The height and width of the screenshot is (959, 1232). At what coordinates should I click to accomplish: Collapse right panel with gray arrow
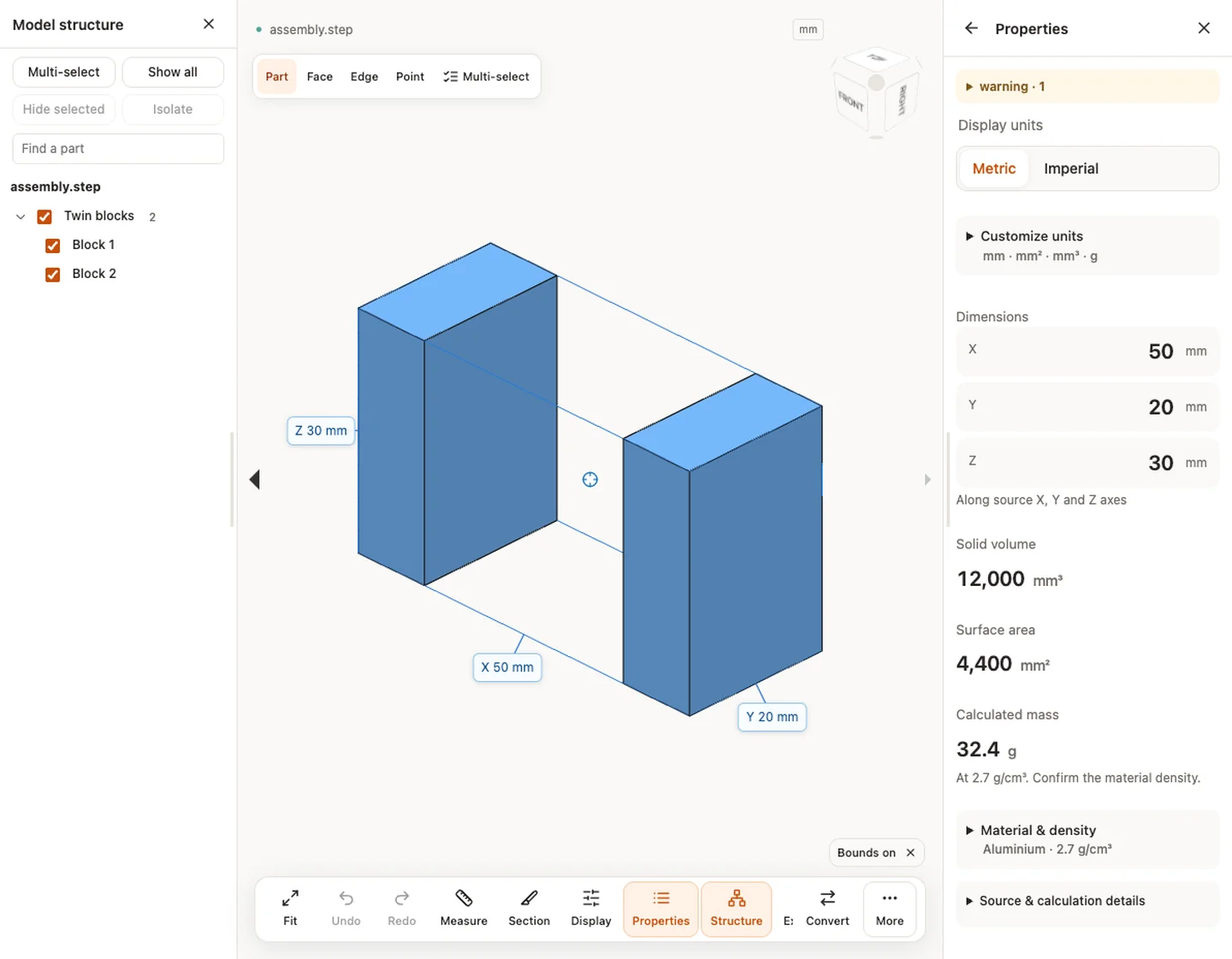tap(927, 480)
